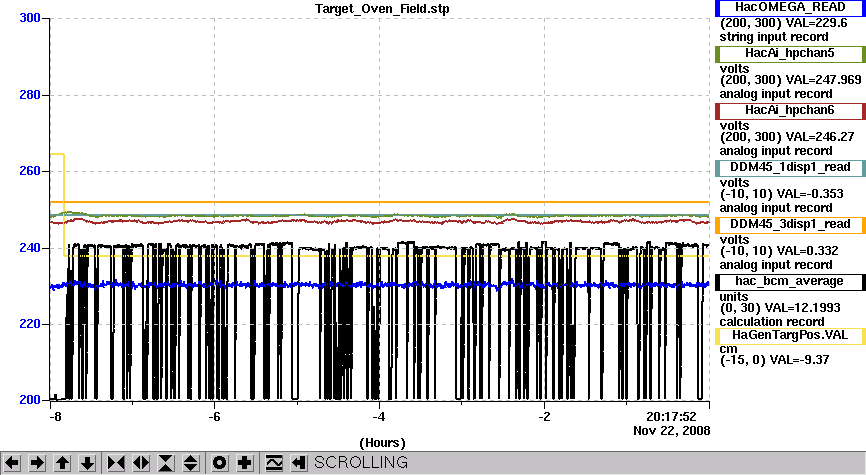Click the circle (auto-scale) toolbar button
The width and height of the screenshot is (866, 475).
[x=219, y=462]
